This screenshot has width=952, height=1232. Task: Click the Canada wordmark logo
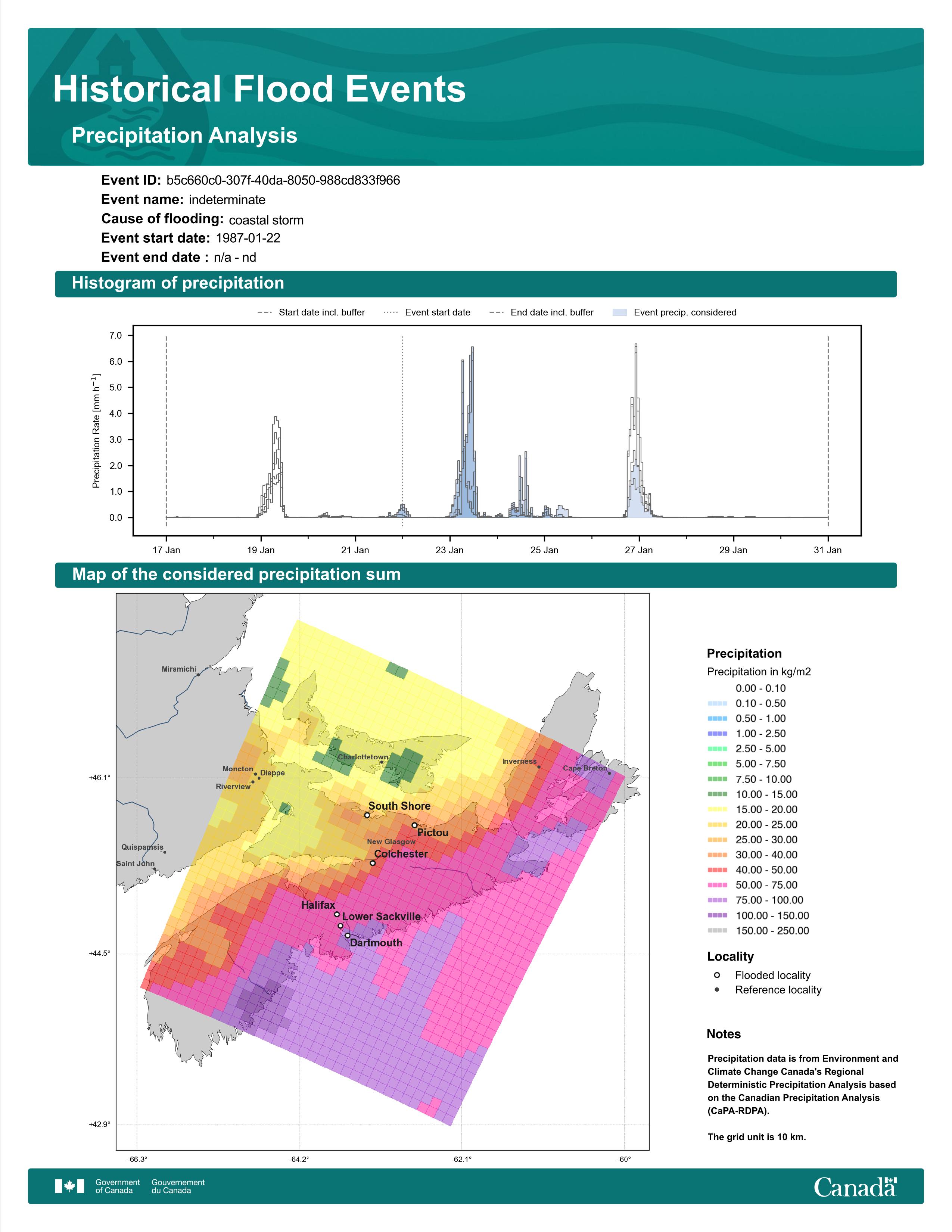click(855, 1186)
